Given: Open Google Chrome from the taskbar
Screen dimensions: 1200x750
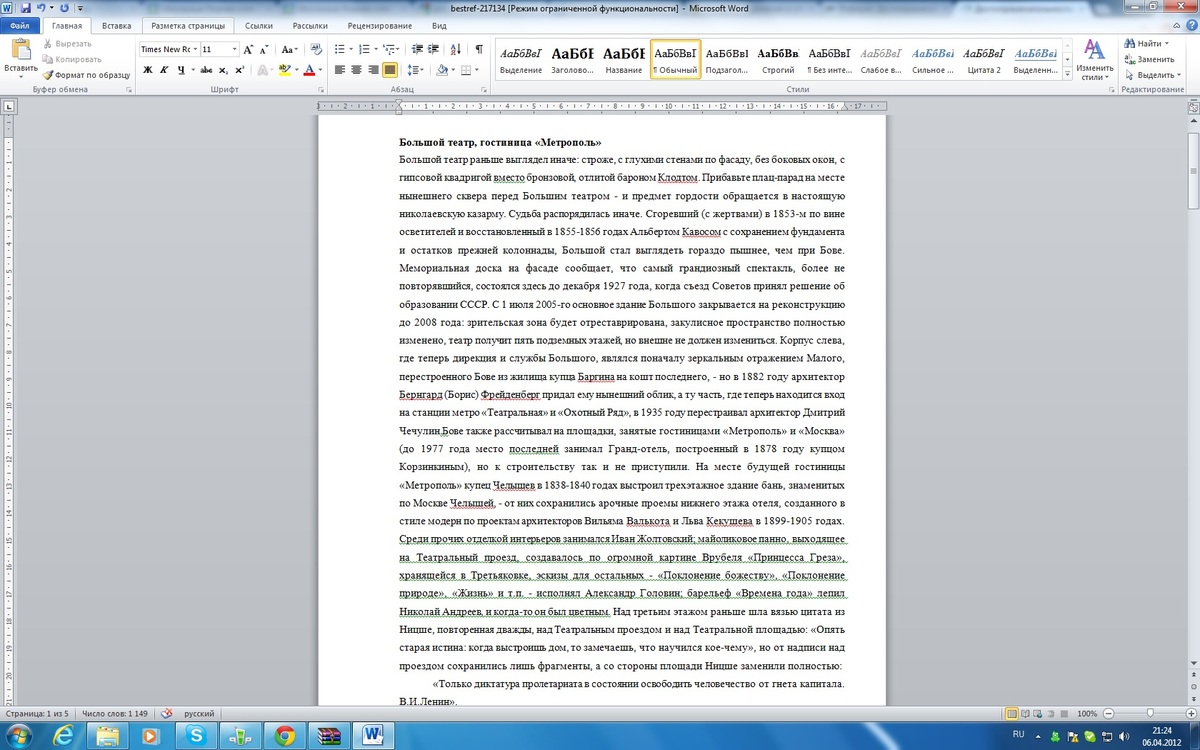Looking at the screenshot, I should click(x=284, y=736).
